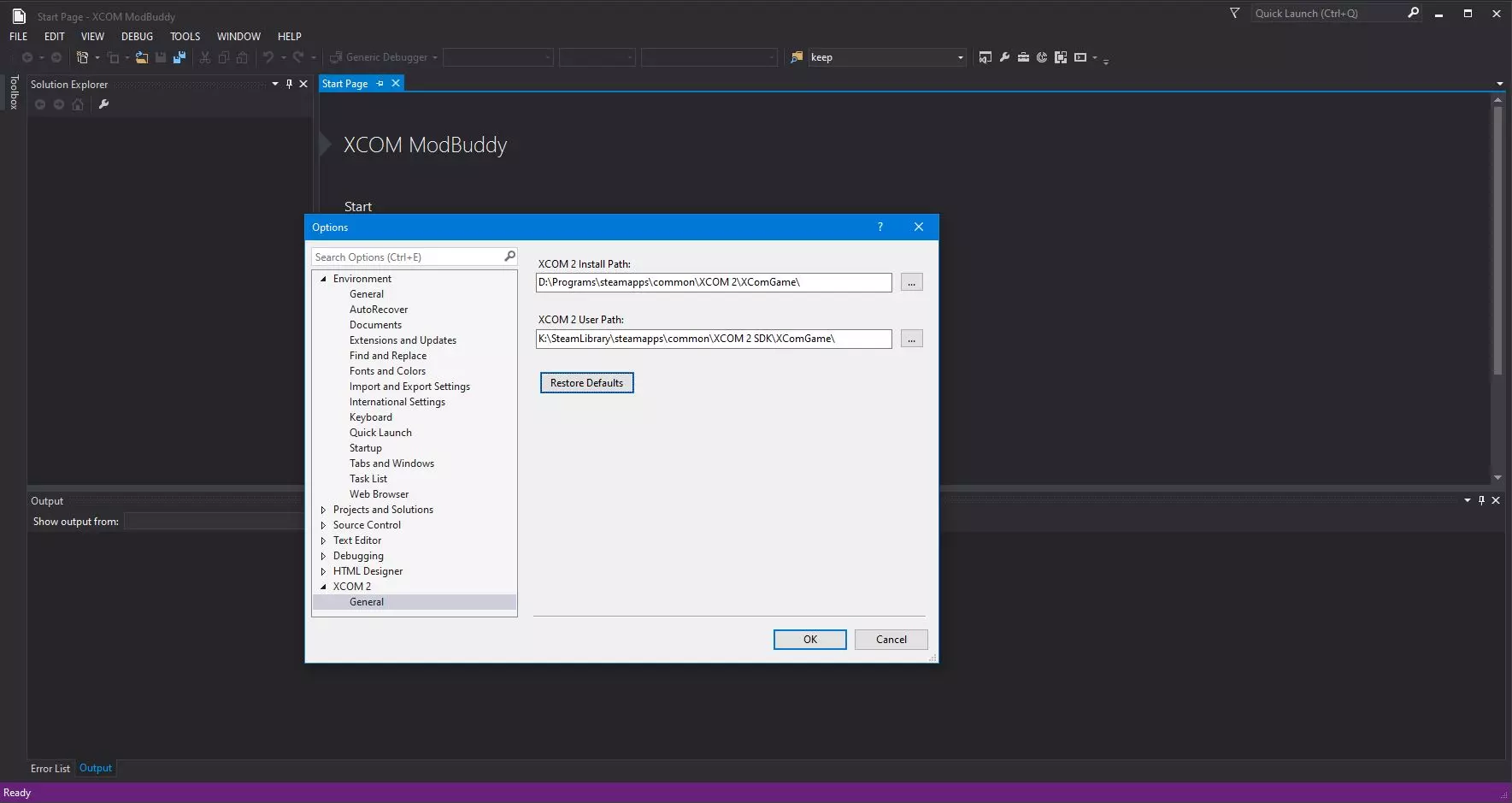Viewport: 1512px width, 803px height.
Task: Click the Start Page vertical scrollbar
Action: 1497,242
